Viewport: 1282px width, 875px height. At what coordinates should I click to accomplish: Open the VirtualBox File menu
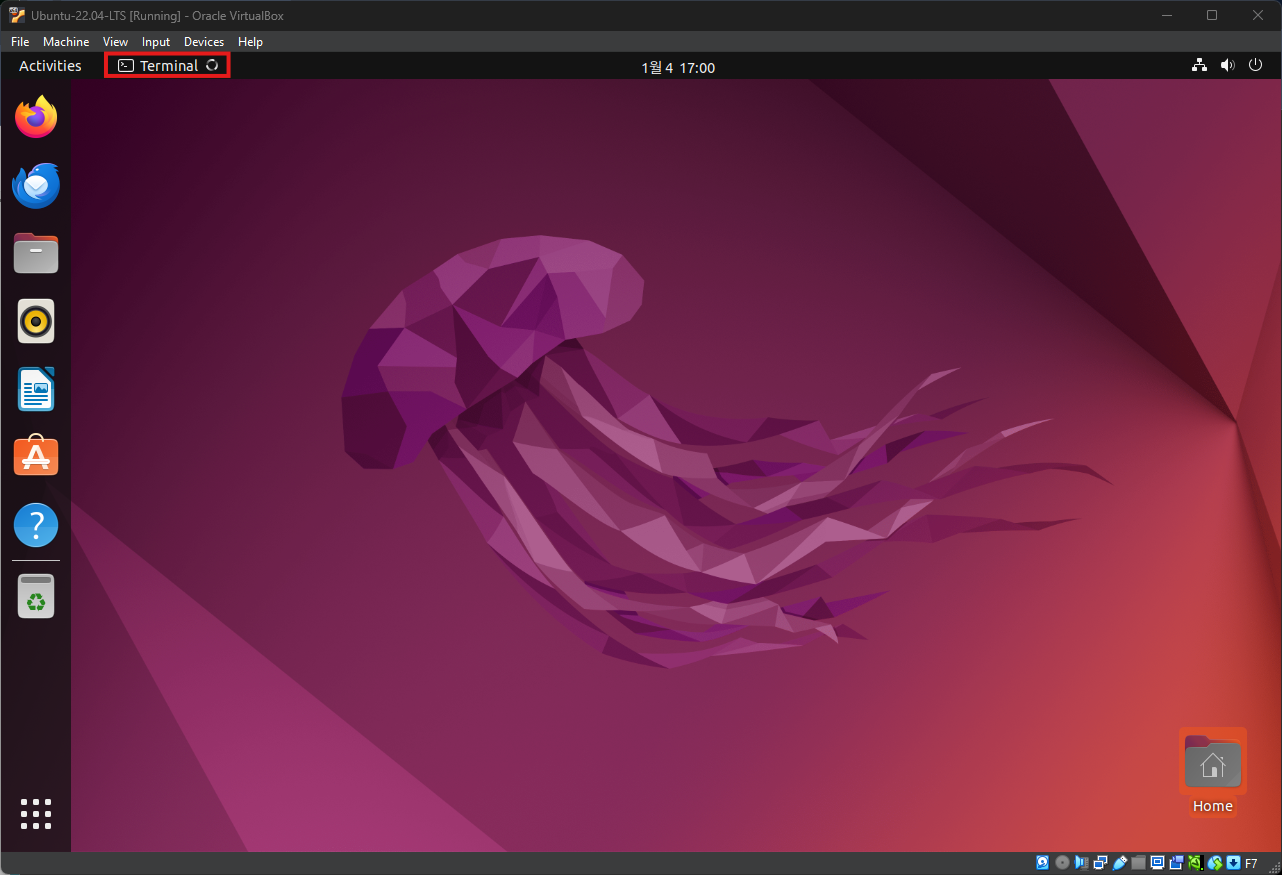click(20, 42)
